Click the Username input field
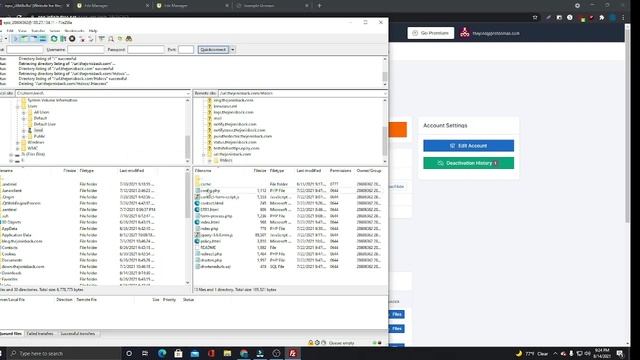Screen dimensions: 640x360 86,49
